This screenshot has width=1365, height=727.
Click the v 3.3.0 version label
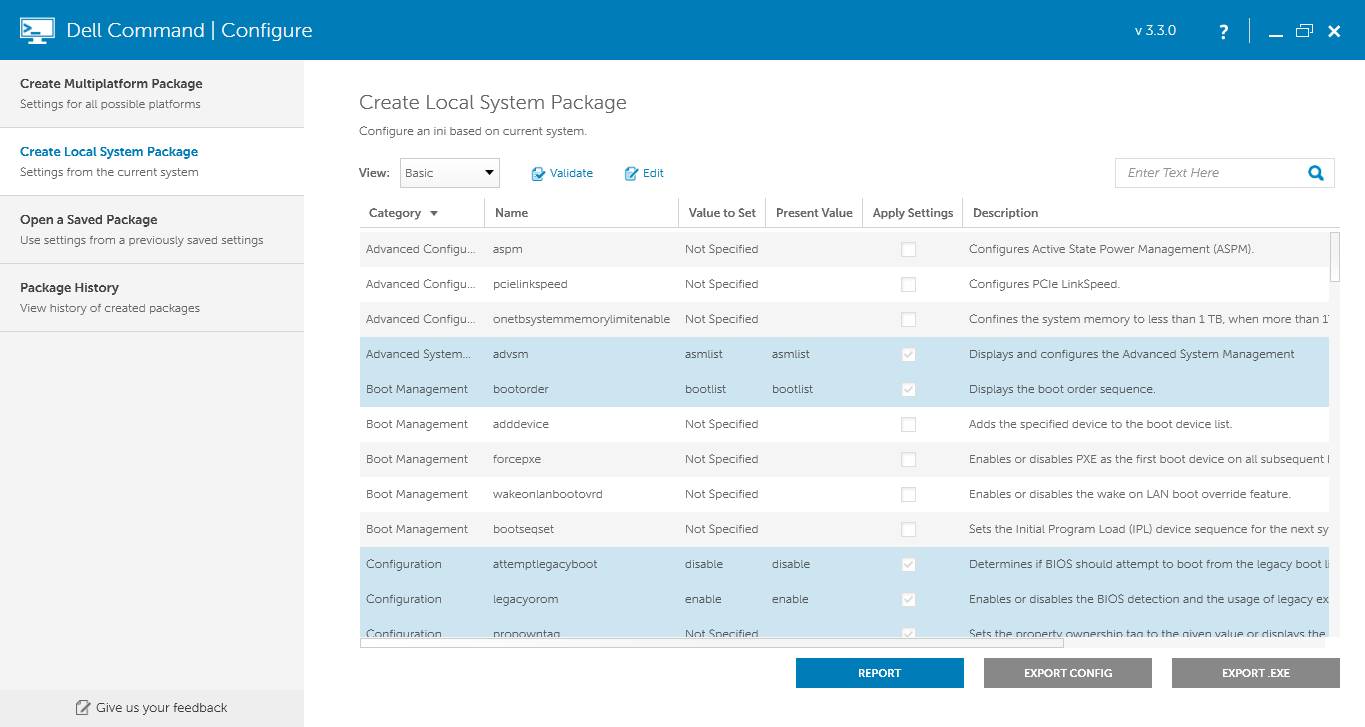[1155, 31]
